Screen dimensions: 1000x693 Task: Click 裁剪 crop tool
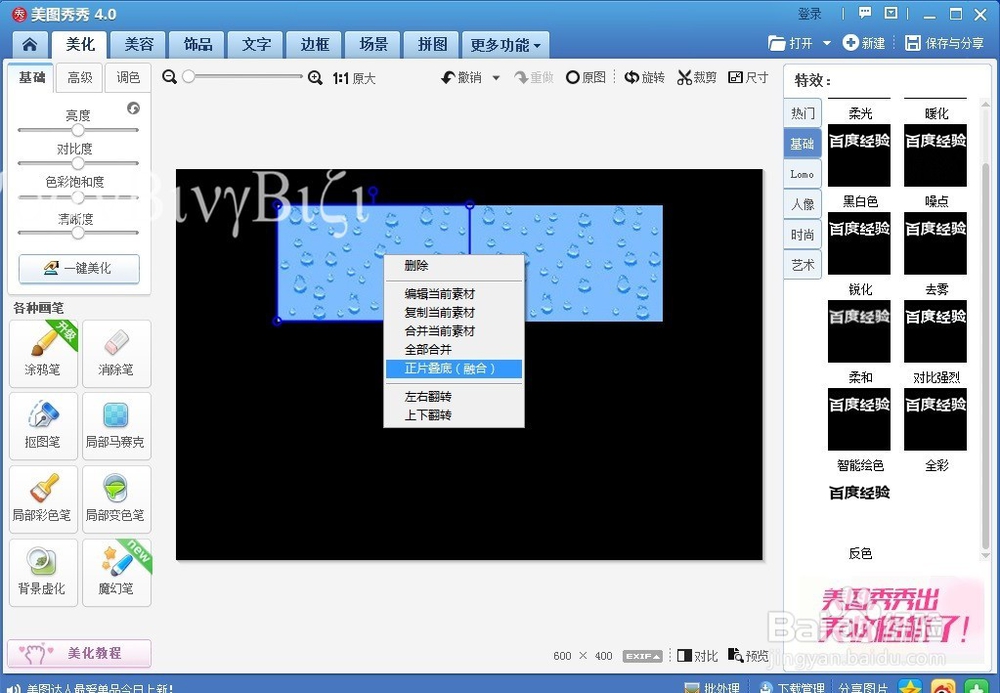coord(697,78)
